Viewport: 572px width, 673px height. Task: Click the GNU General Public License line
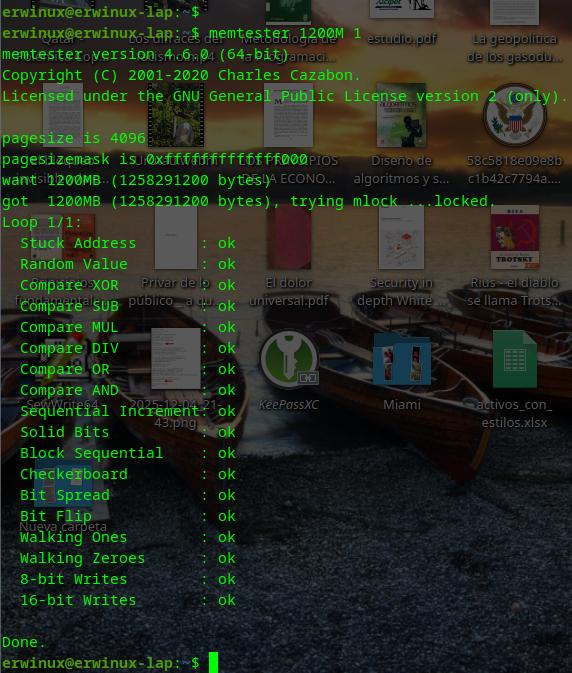285,96
